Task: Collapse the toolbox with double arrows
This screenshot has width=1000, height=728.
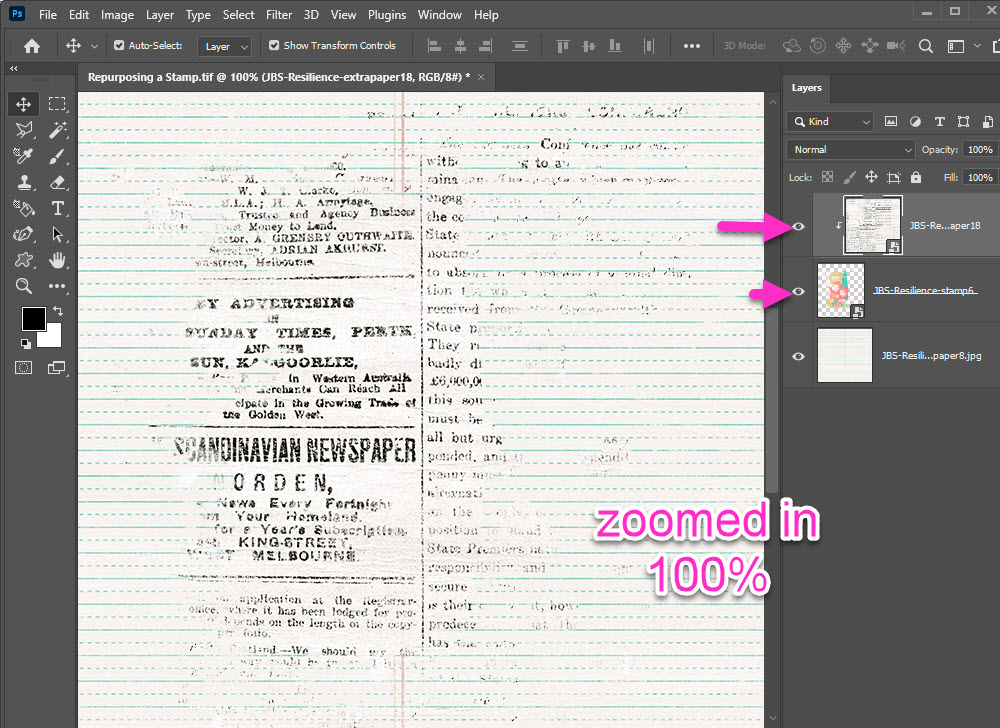Action: (x=14, y=68)
